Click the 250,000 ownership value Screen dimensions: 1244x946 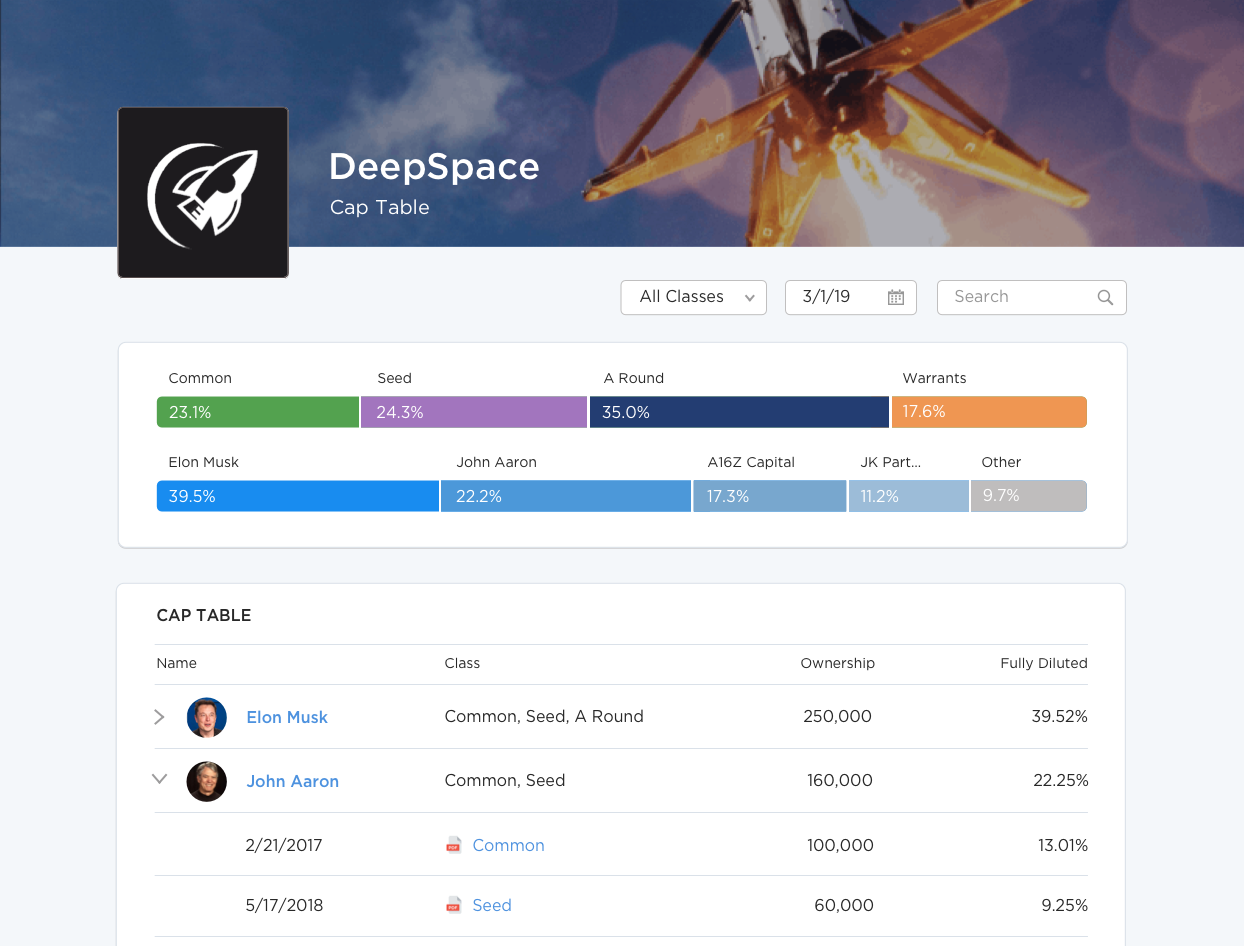click(x=837, y=716)
